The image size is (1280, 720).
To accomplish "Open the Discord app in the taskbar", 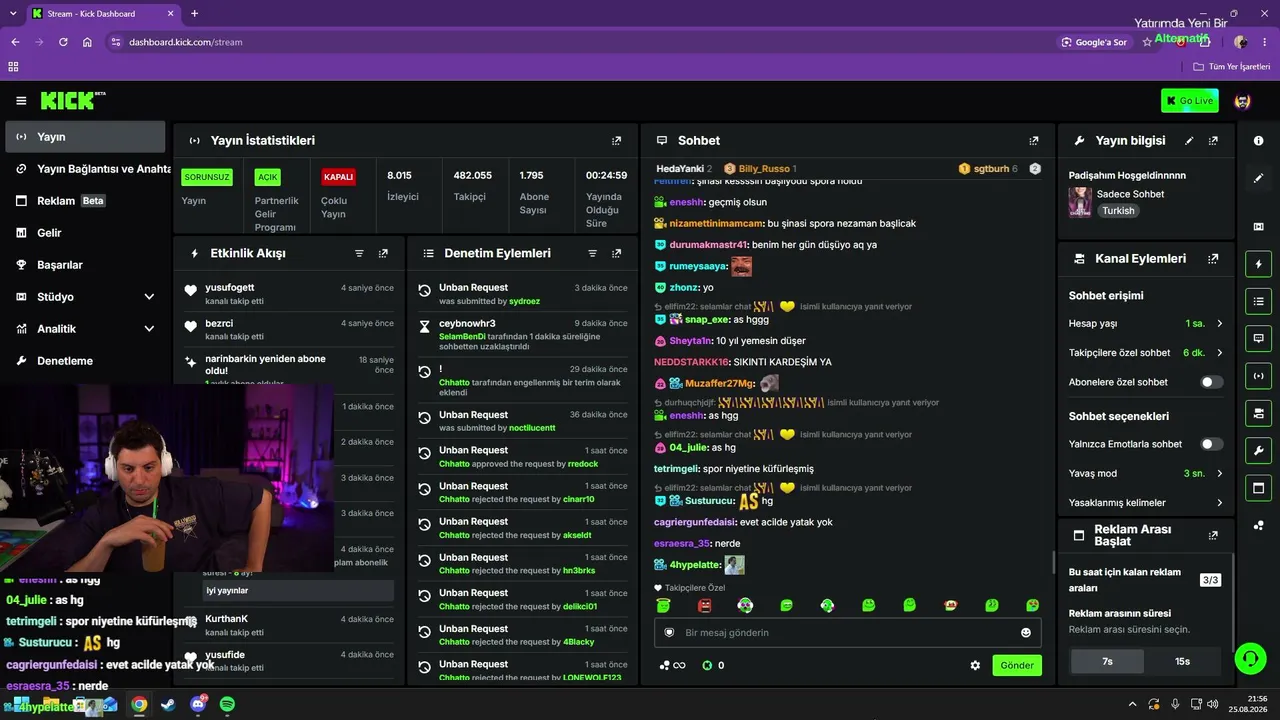I will [x=198, y=704].
